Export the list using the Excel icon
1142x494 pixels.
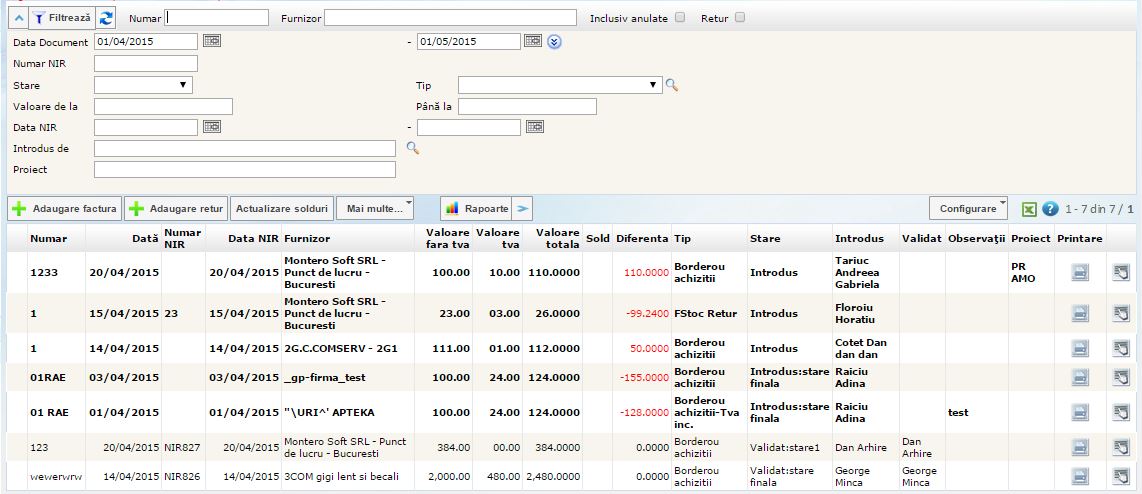tap(1028, 209)
